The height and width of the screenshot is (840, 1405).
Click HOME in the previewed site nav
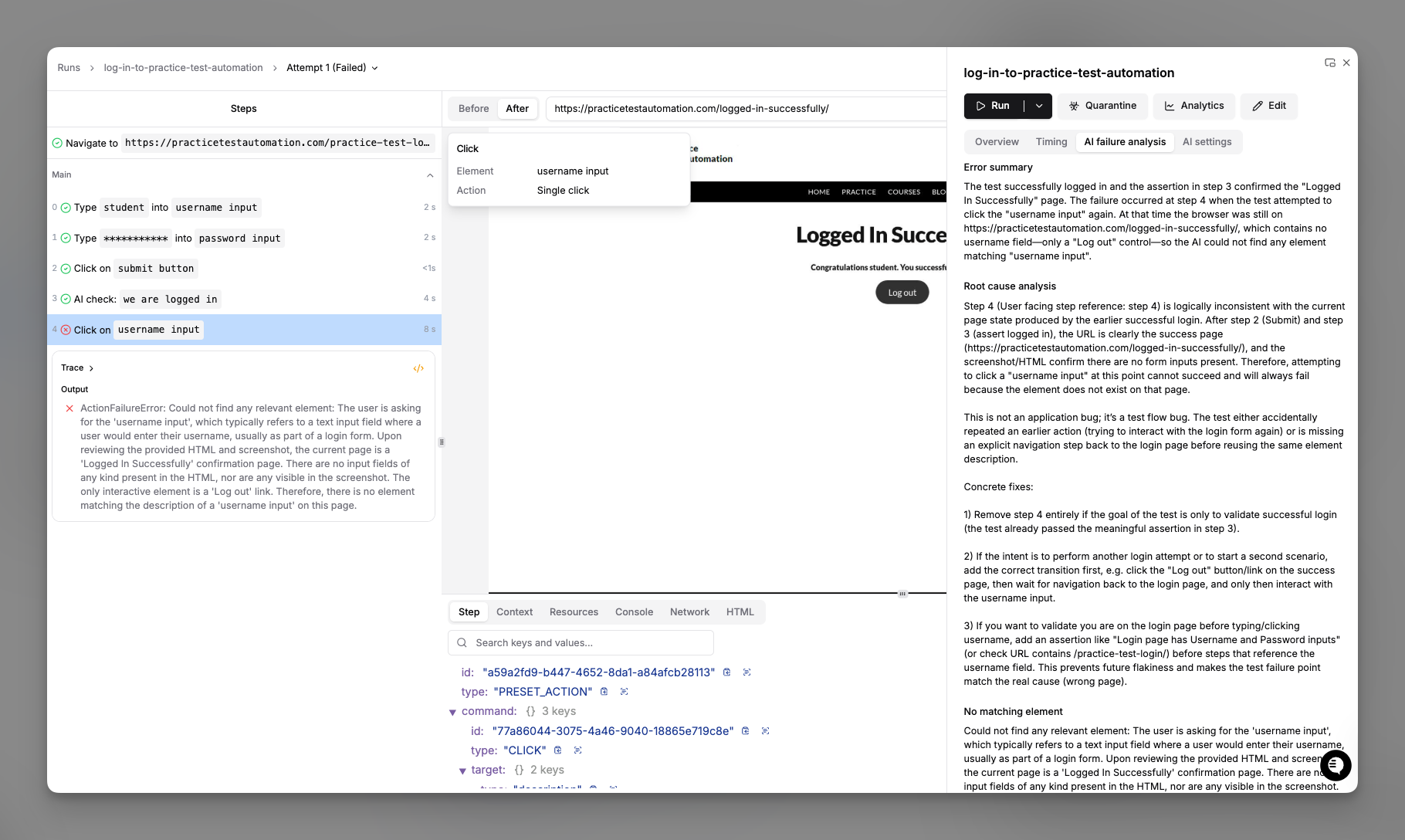(x=818, y=192)
